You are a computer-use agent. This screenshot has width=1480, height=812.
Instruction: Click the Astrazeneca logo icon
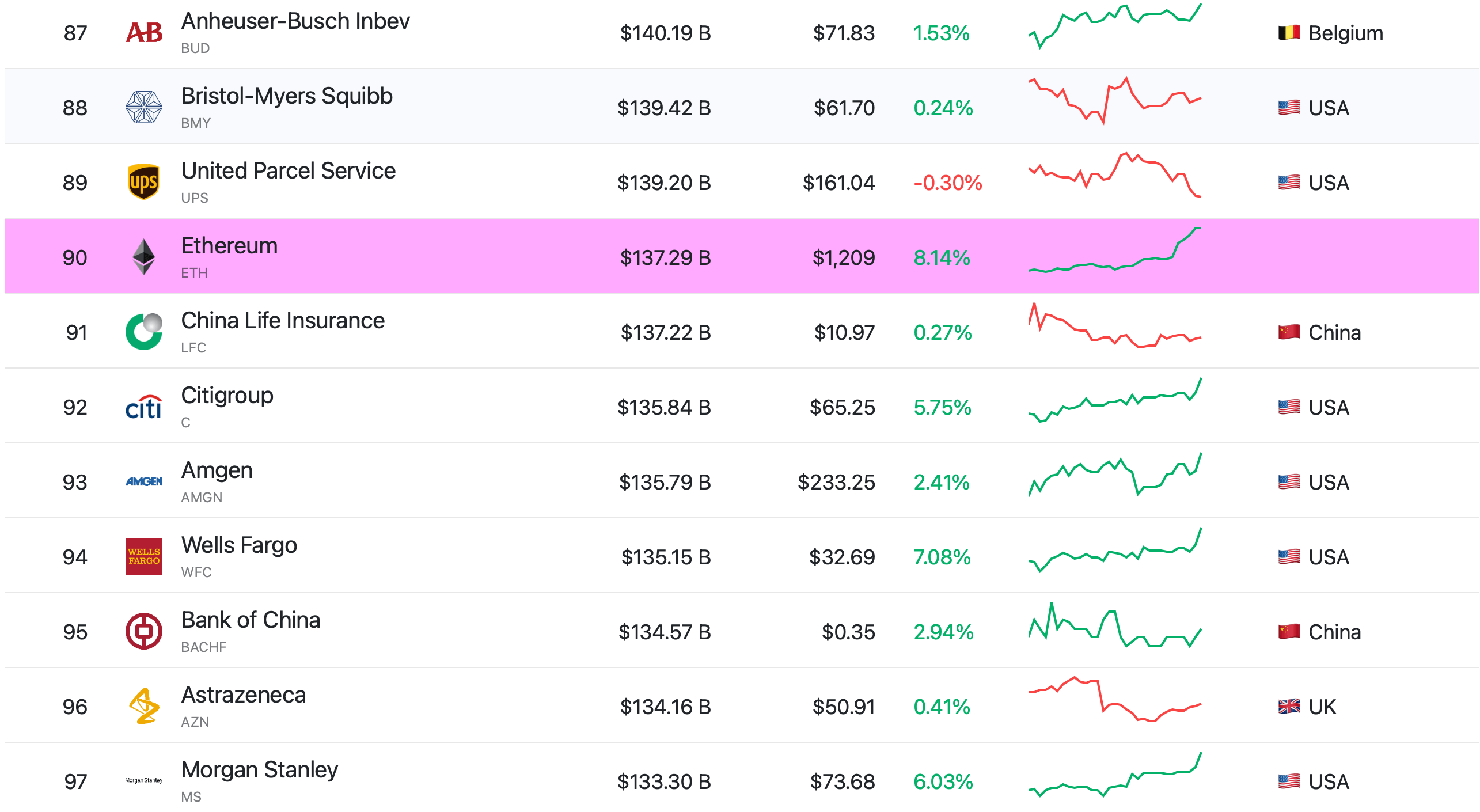coord(144,706)
